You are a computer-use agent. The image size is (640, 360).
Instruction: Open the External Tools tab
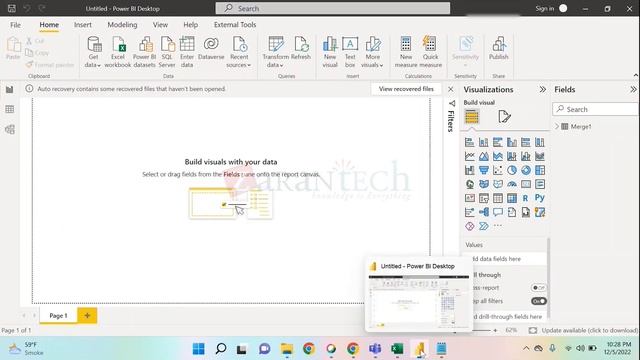click(x=235, y=25)
